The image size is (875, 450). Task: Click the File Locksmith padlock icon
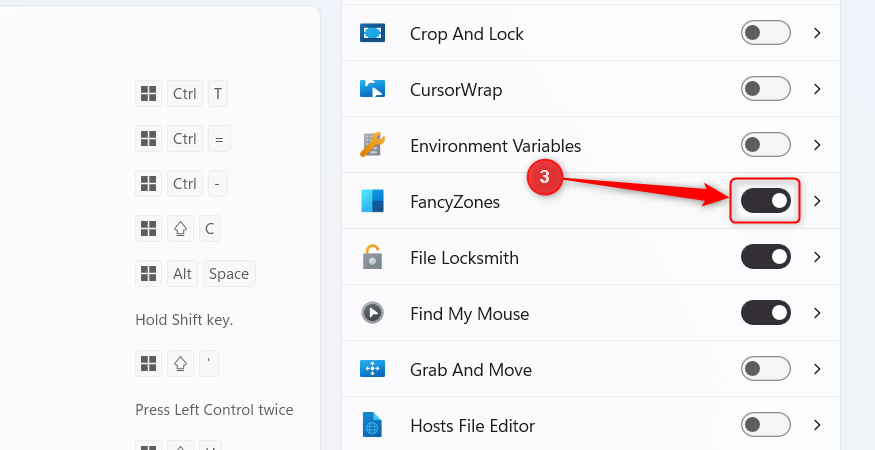point(372,257)
